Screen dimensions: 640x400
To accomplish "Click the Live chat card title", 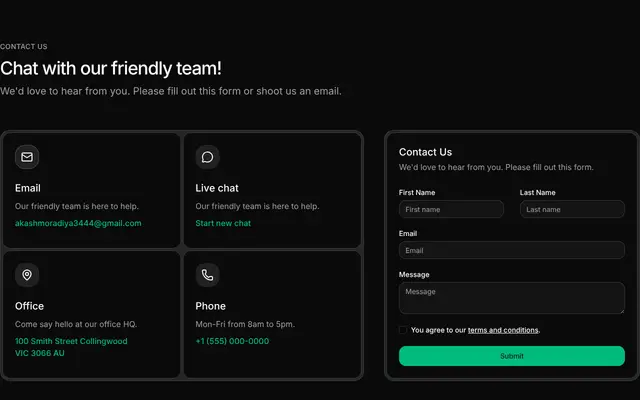I will pos(217,188).
